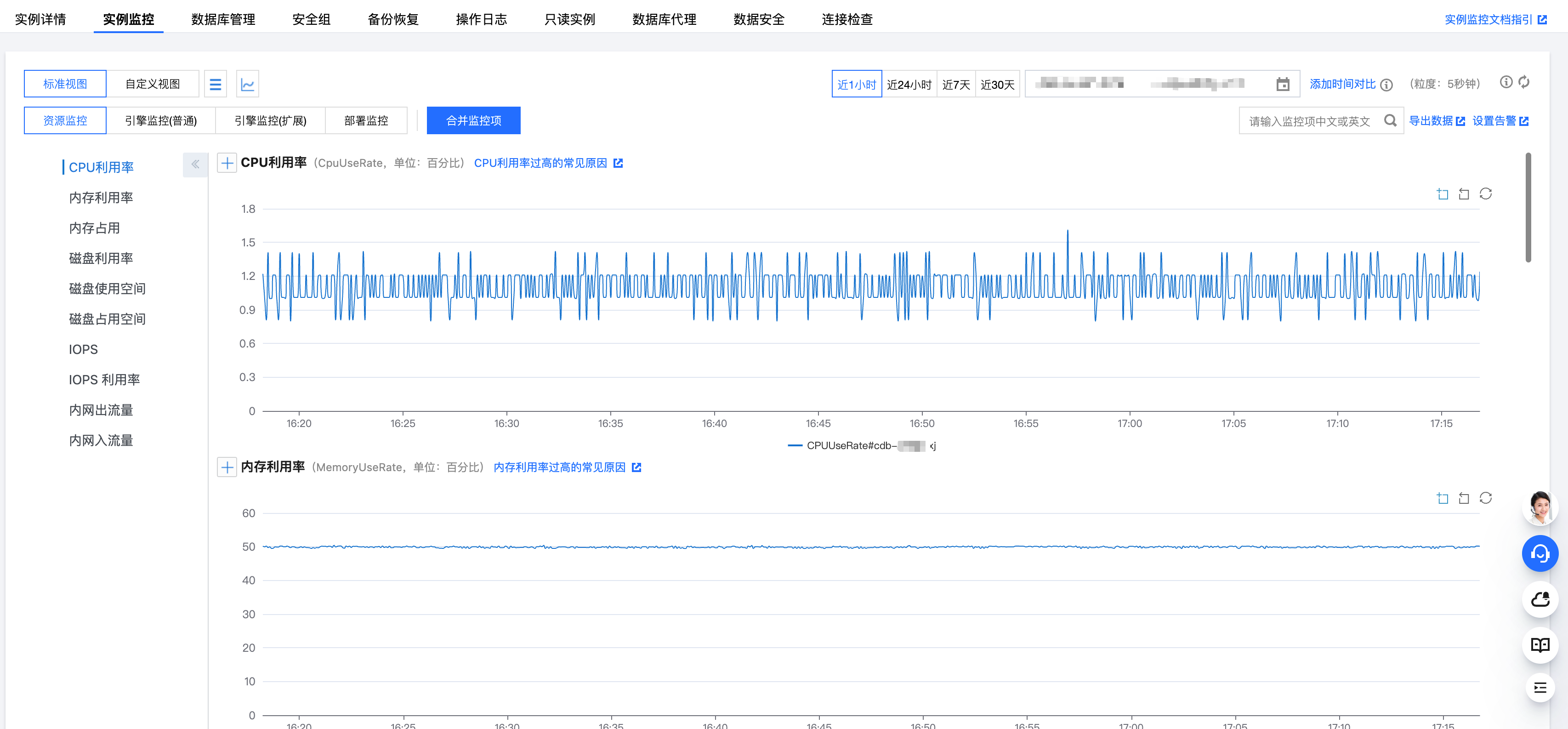Viewport: 1568px width, 729px height.
Task: Collapse the metric sidebar with chevron
Action: pyautogui.click(x=195, y=165)
